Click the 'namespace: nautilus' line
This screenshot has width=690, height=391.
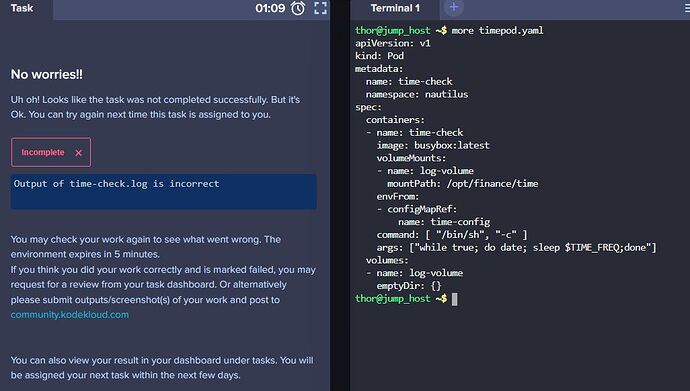pos(417,94)
